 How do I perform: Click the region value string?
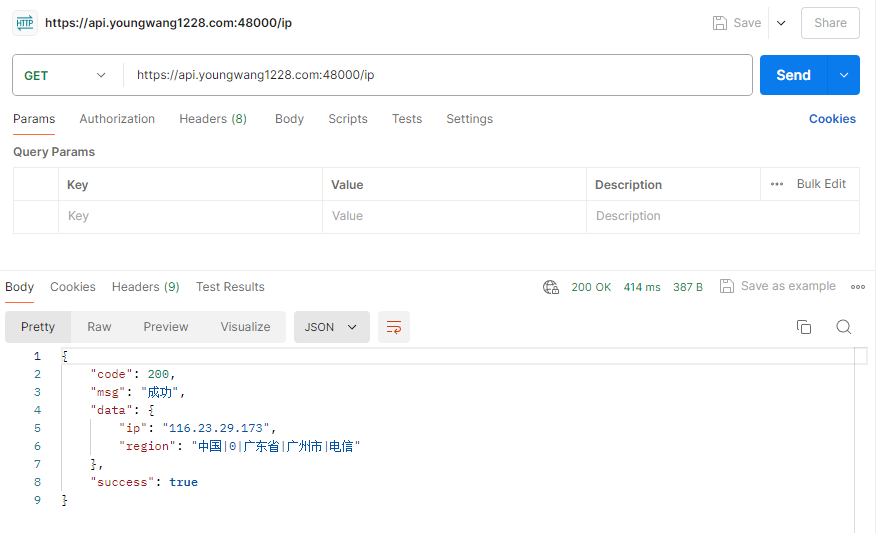(276, 446)
